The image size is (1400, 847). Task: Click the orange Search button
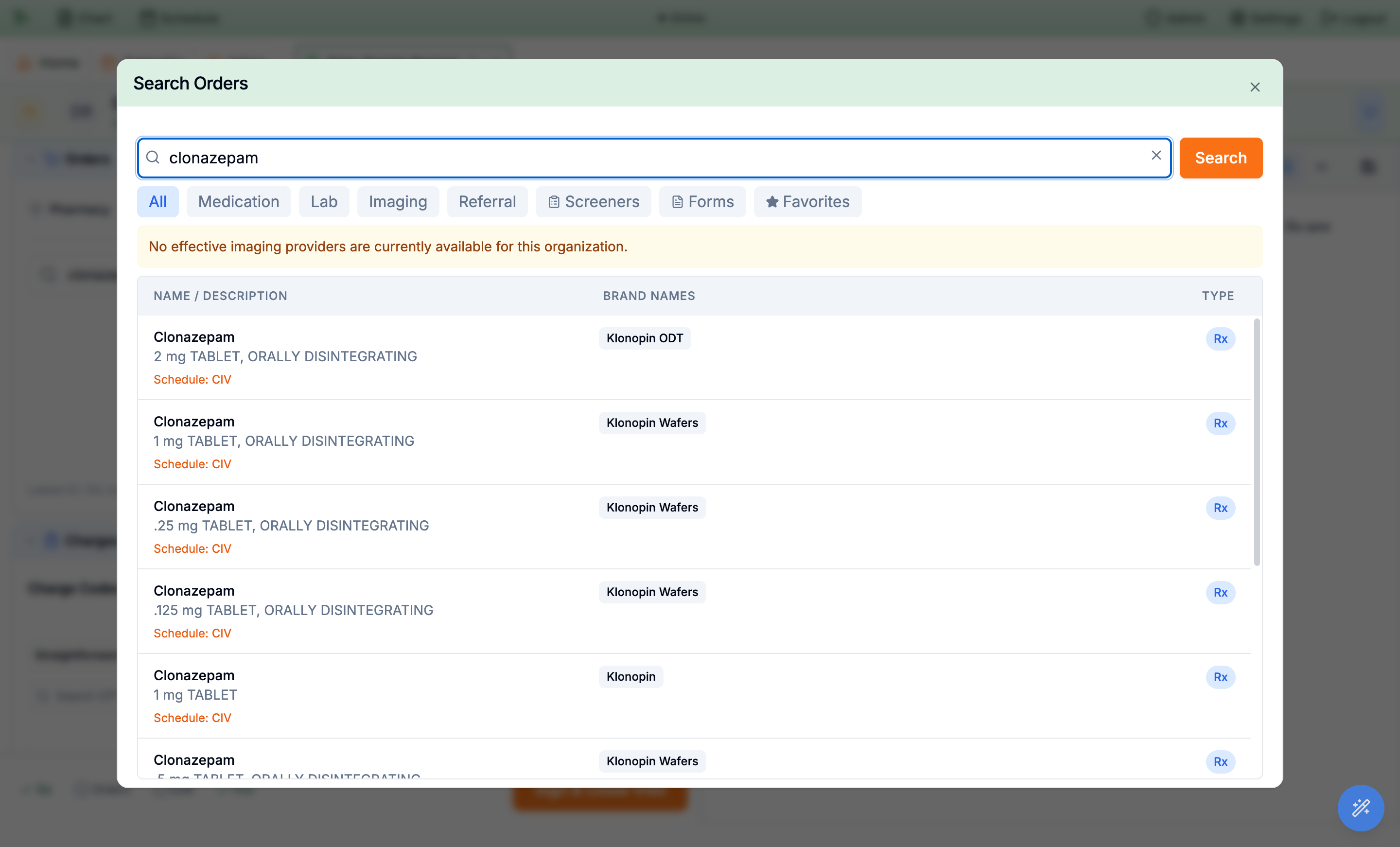coord(1221,158)
